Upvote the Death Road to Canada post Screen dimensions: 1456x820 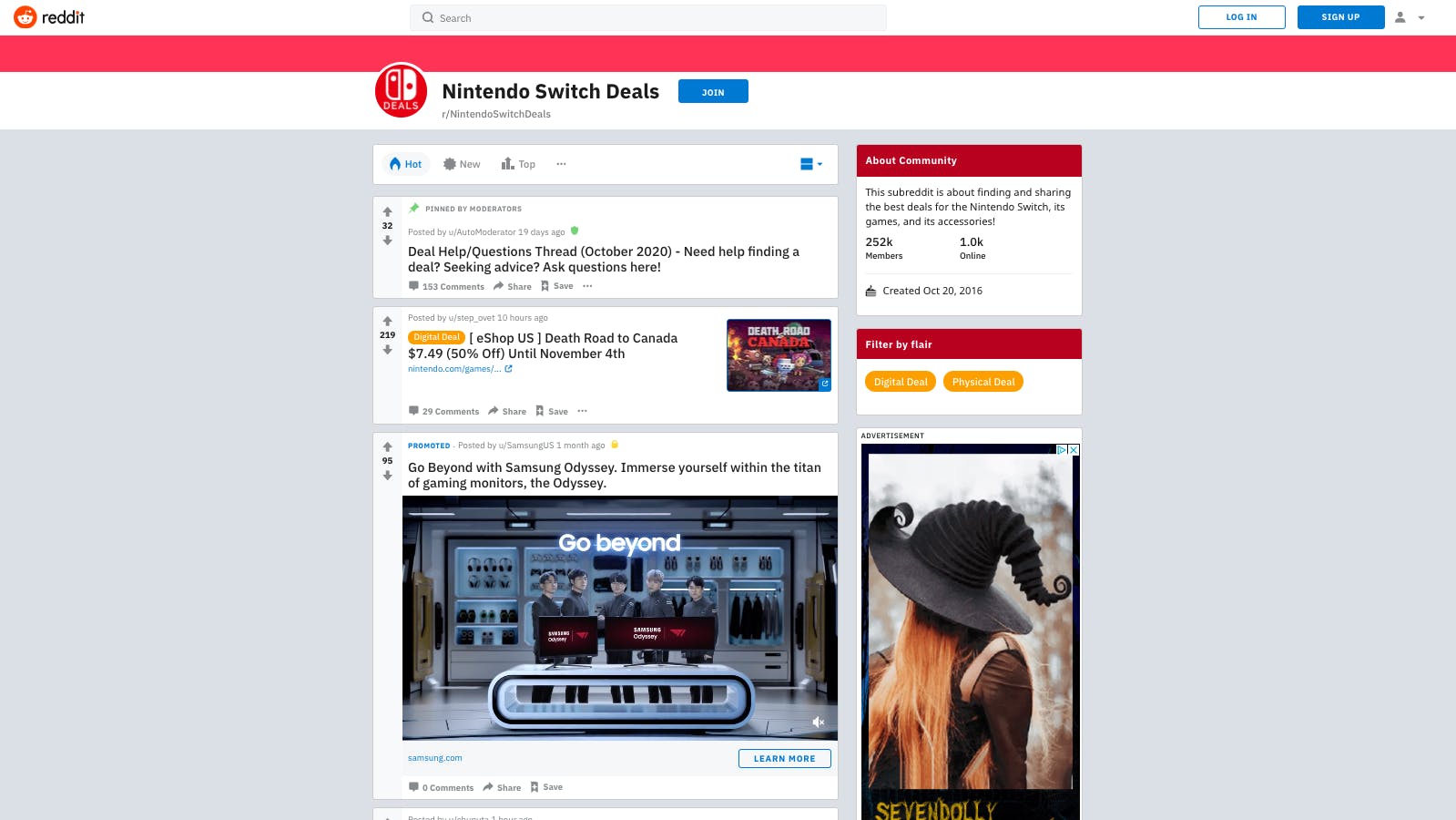pos(387,321)
